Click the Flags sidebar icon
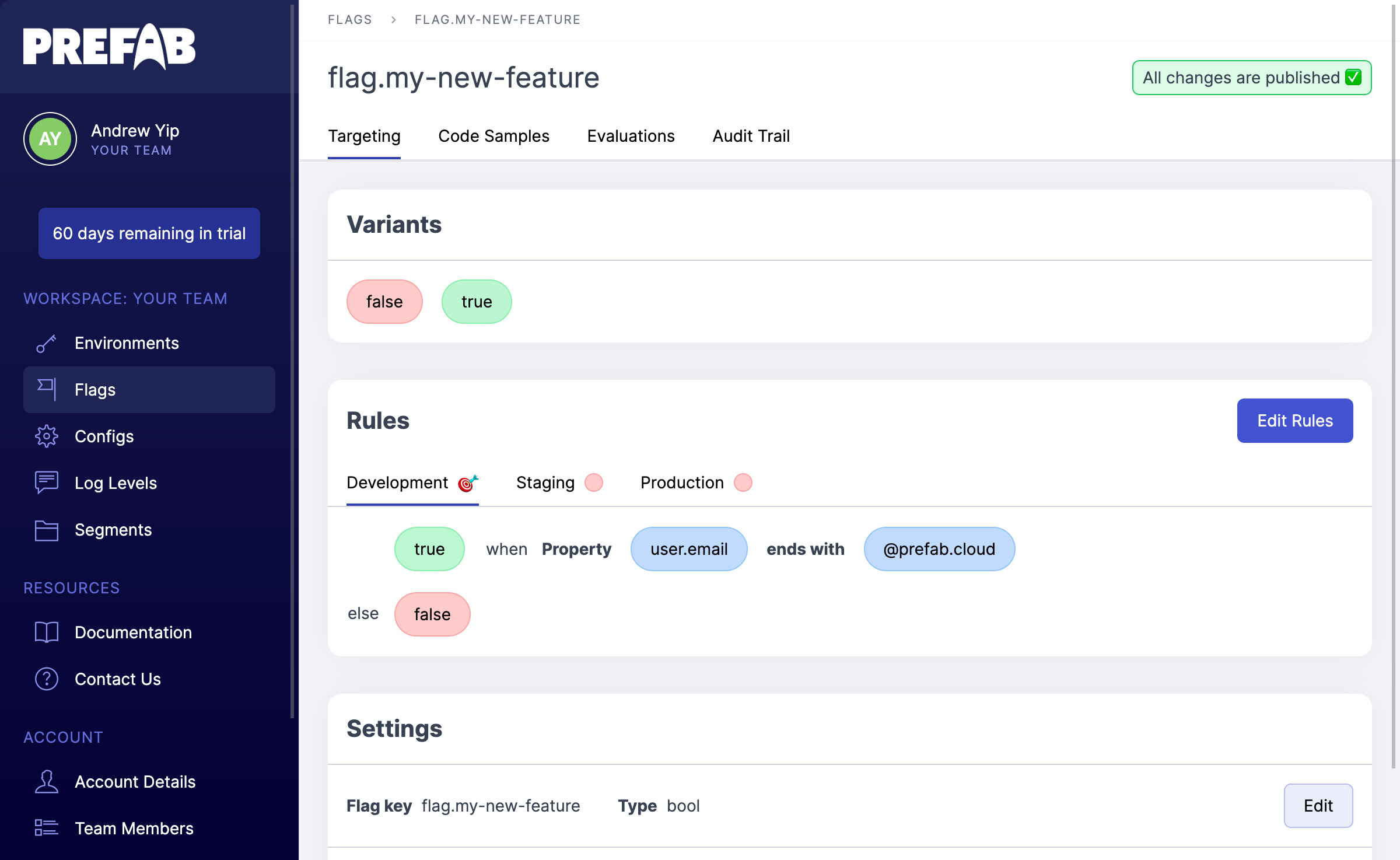This screenshot has width=1400, height=860. coord(47,389)
